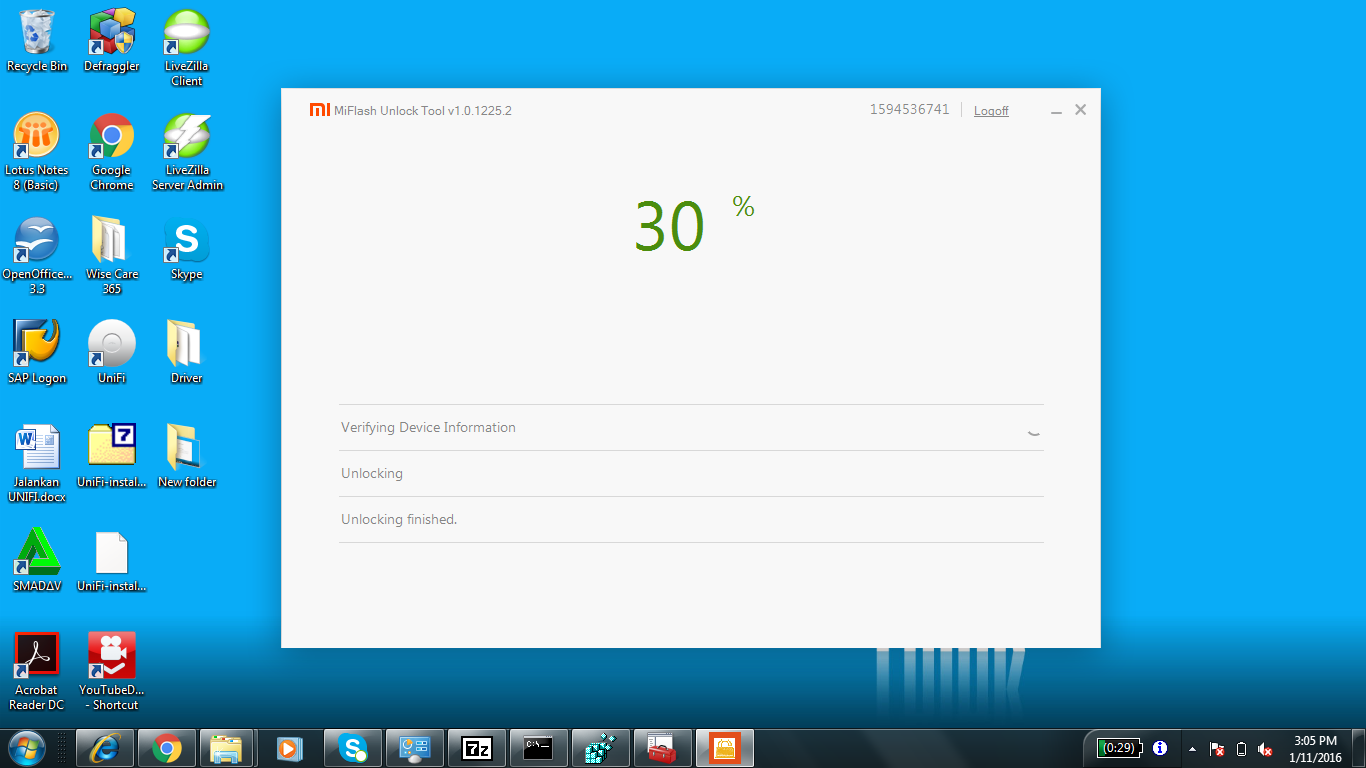Image resolution: width=1366 pixels, height=768 pixels.
Task: Open Lotus Notes 8 (Basic) icon
Action: tap(37, 152)
